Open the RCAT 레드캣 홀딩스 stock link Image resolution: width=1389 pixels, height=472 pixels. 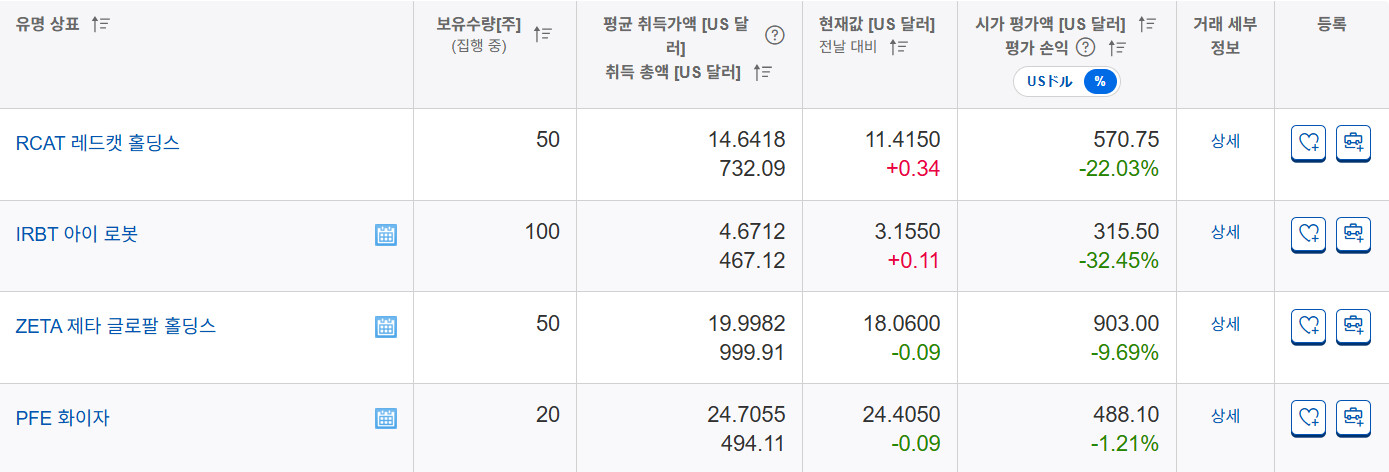tap(97, 143)
